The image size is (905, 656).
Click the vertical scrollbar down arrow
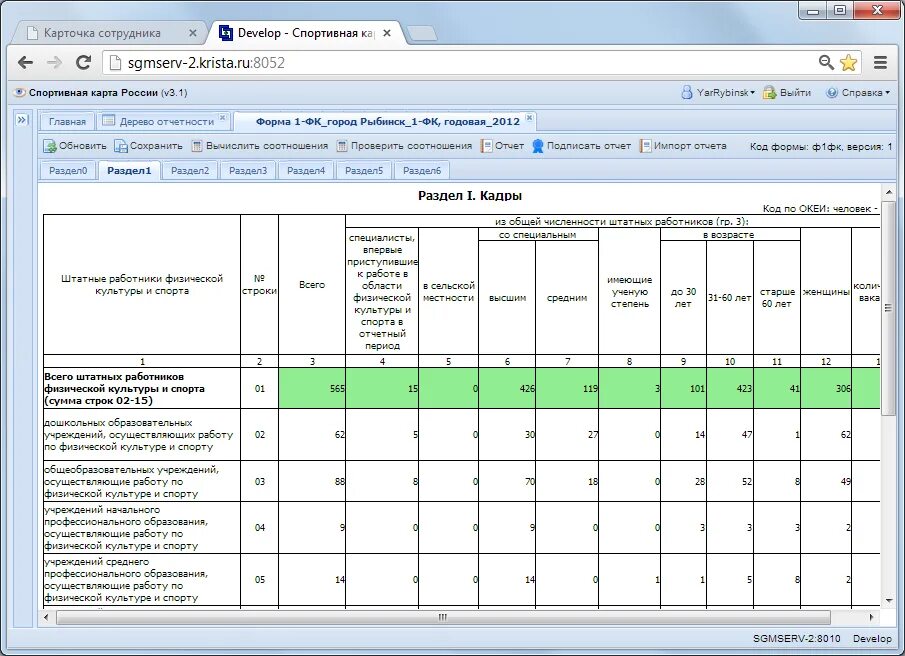(889, 601)
